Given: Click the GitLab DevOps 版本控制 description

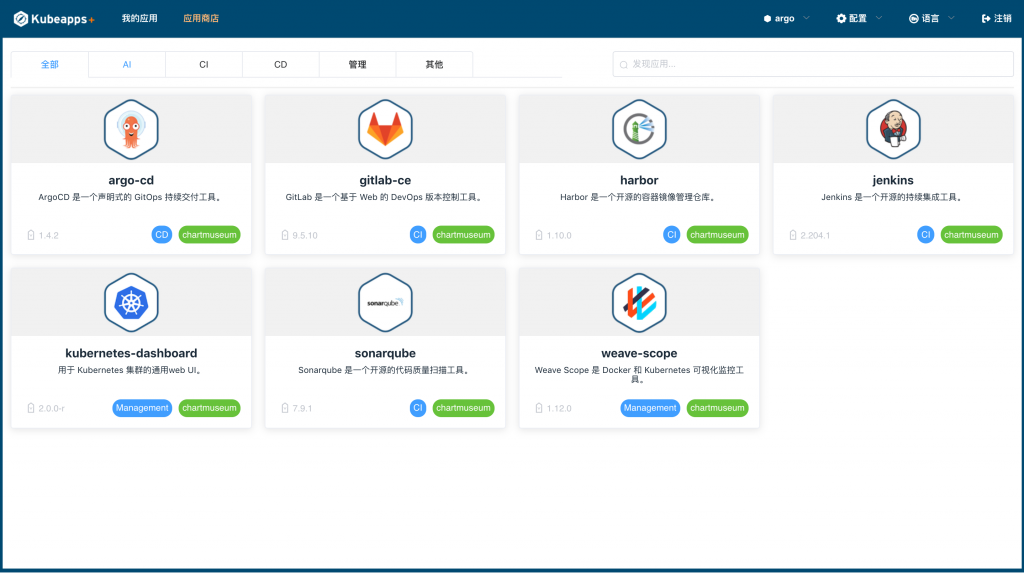Looking at the screenshot, I should click(x=385, y=197).
